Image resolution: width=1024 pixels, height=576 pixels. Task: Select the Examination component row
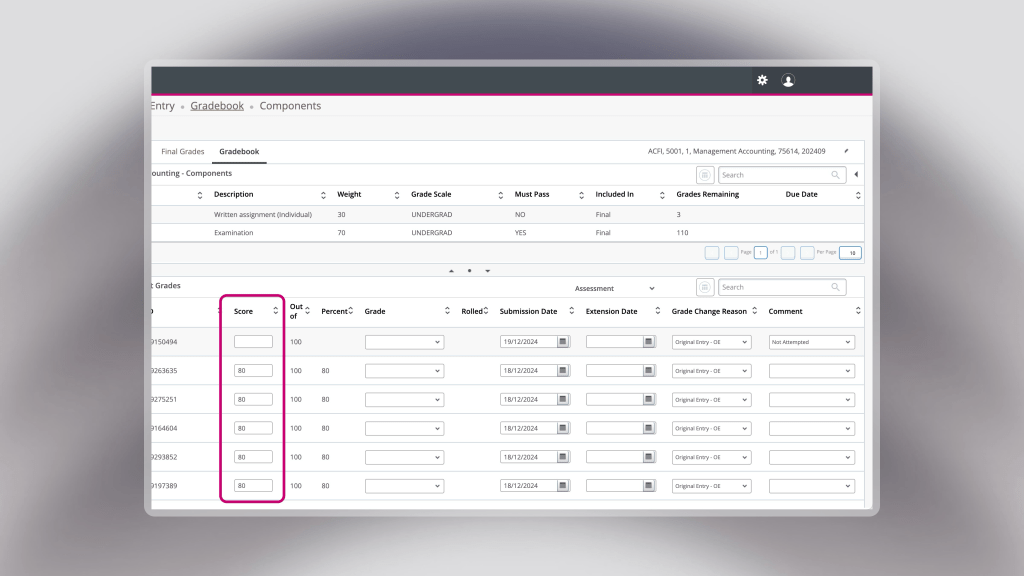click(x=507, y=232)
